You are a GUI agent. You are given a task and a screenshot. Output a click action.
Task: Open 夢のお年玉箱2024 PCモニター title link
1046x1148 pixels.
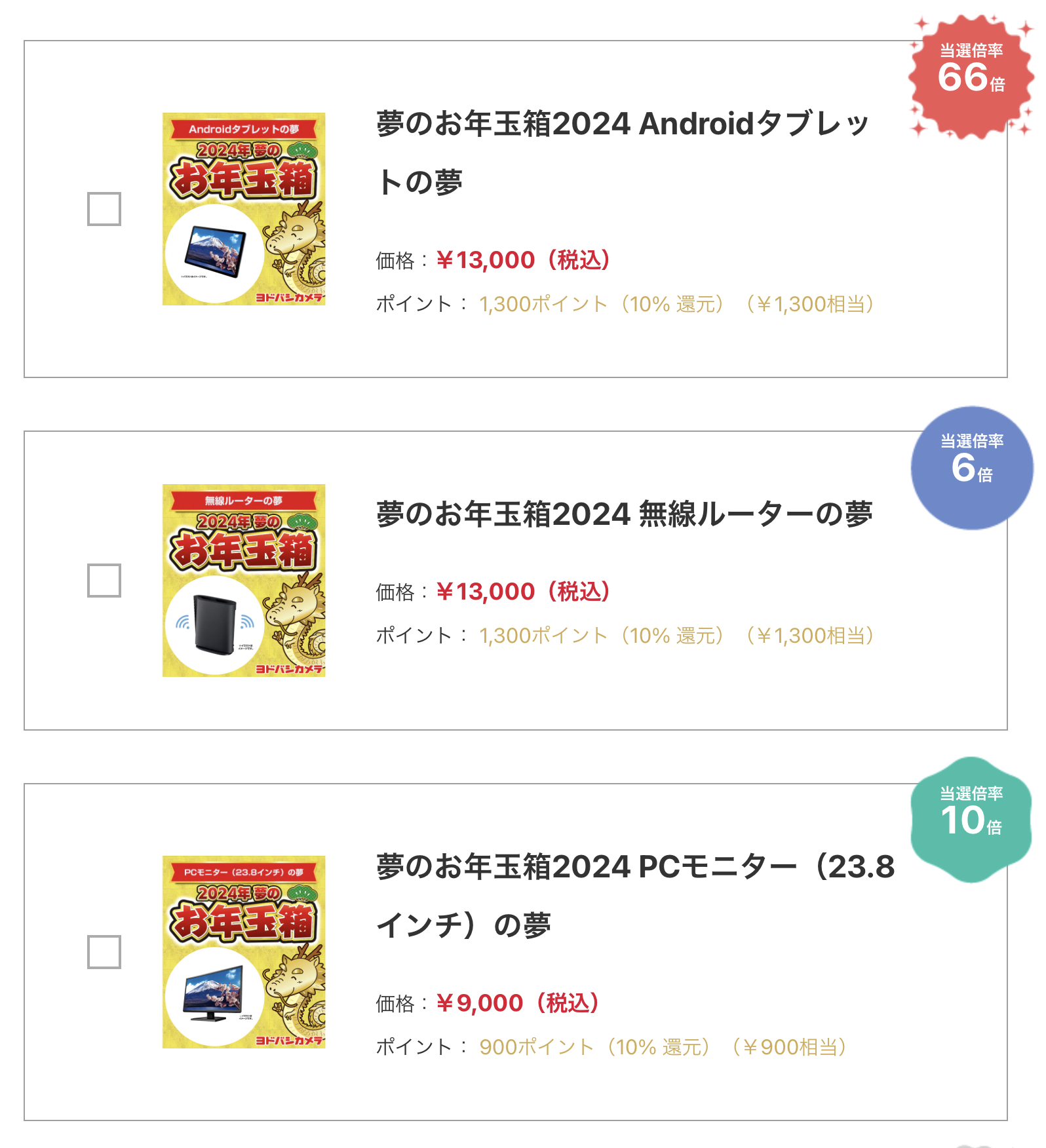click(x=635, y=895)
